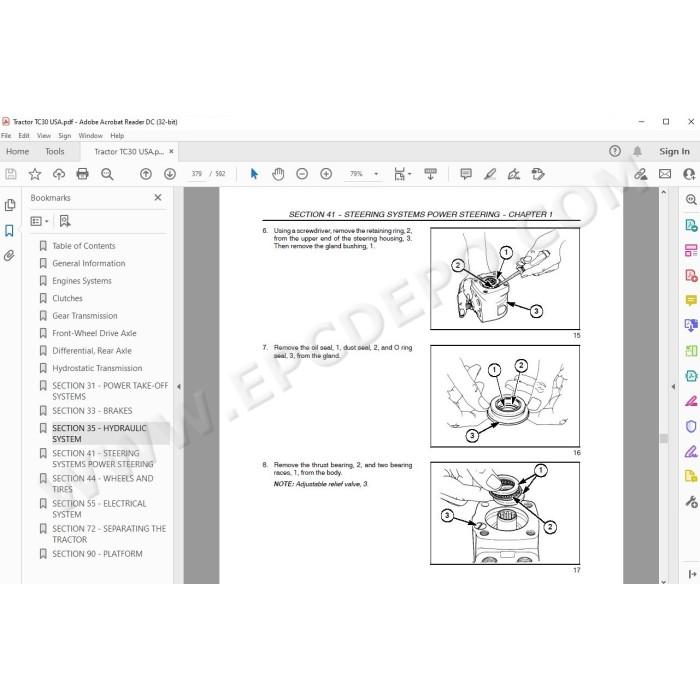Select the arrow selection tool
The width and height of the screenshot is (700, 700).
click(x=254, y=174)
